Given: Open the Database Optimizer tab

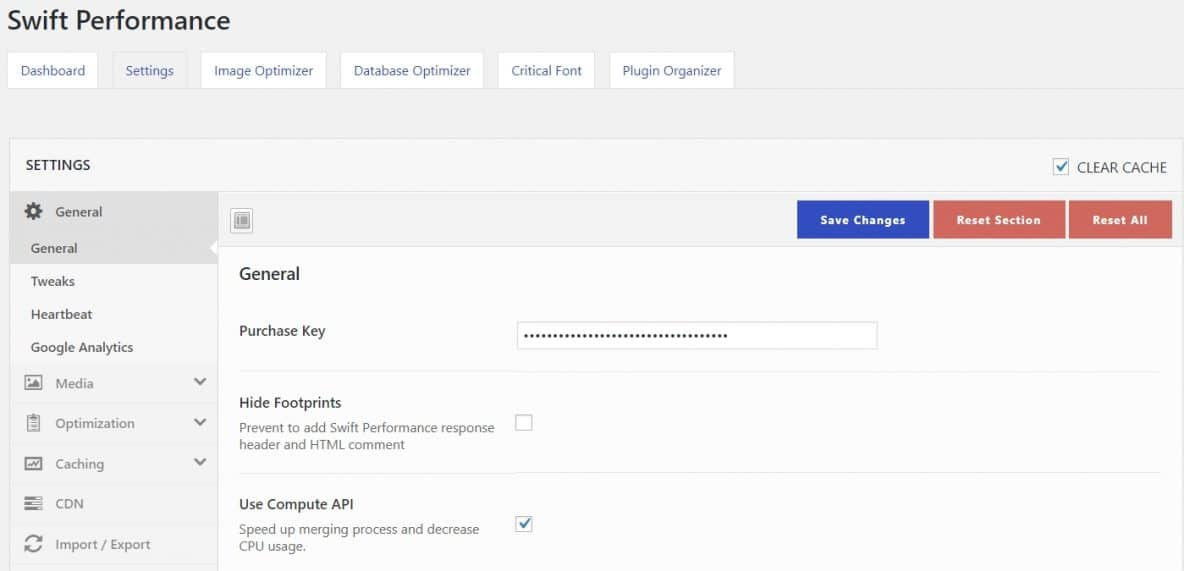Looking at the screenshot, I should (412, 70).
